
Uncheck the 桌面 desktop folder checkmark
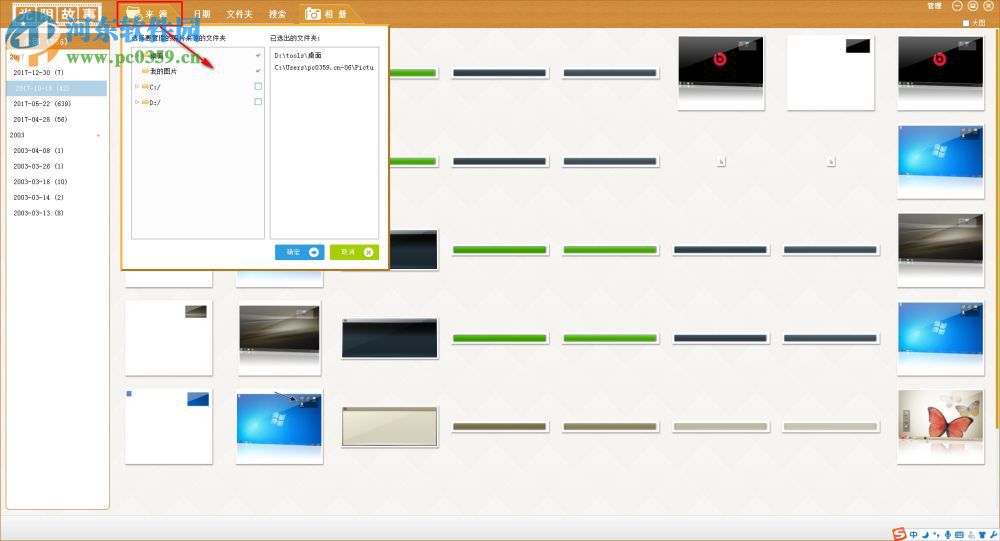point(258,56)
